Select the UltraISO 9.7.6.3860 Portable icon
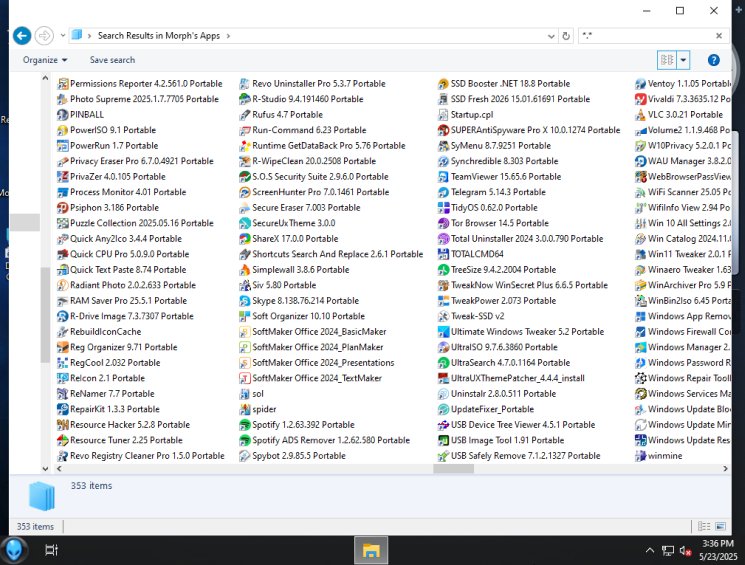This screenshot has width=745, height=565. 443,347
